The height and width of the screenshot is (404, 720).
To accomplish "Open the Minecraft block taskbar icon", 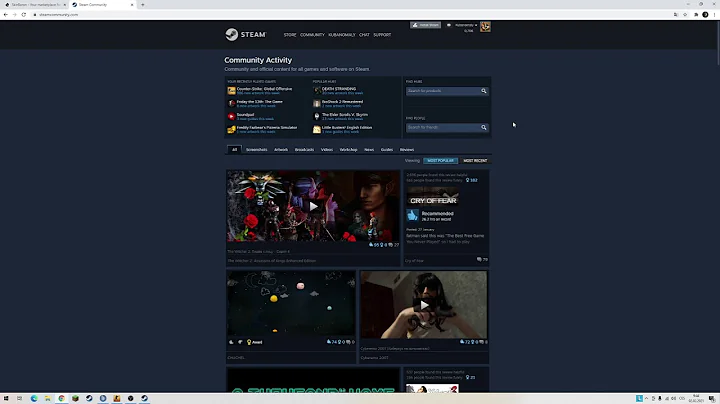I will pyautogui.click(x=75, y=398).
